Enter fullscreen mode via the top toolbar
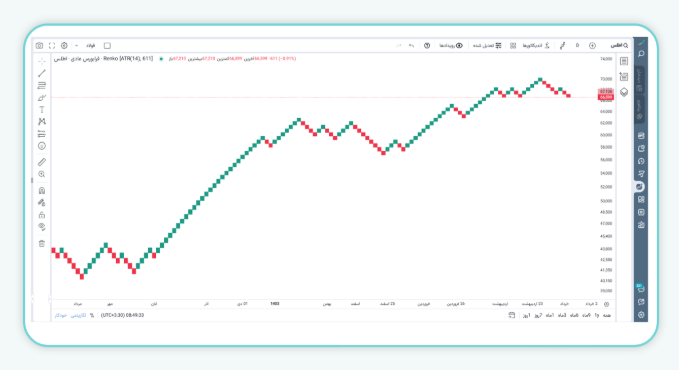 pyautogui.click(x=52, y=45)
